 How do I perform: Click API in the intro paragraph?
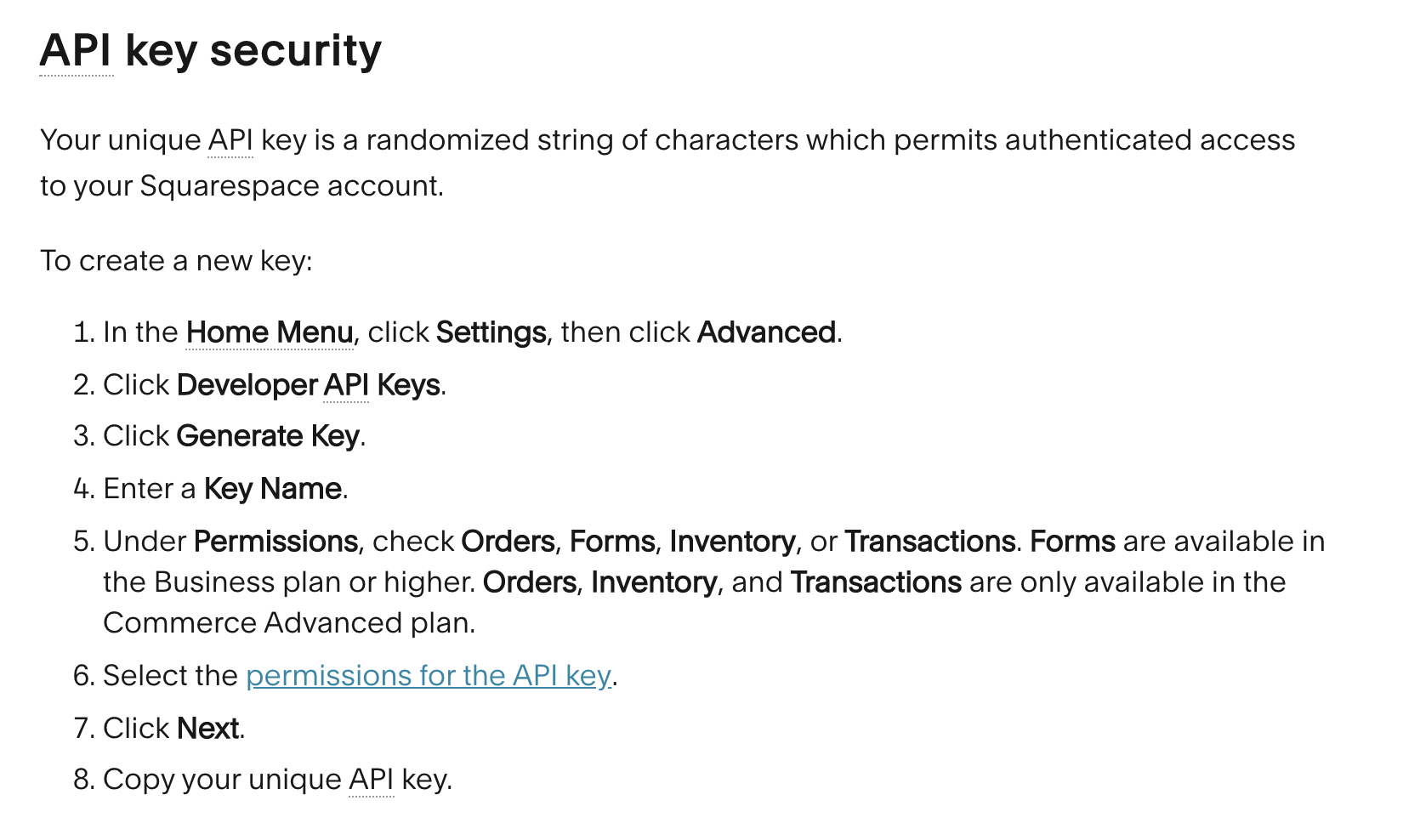point(230,140)
